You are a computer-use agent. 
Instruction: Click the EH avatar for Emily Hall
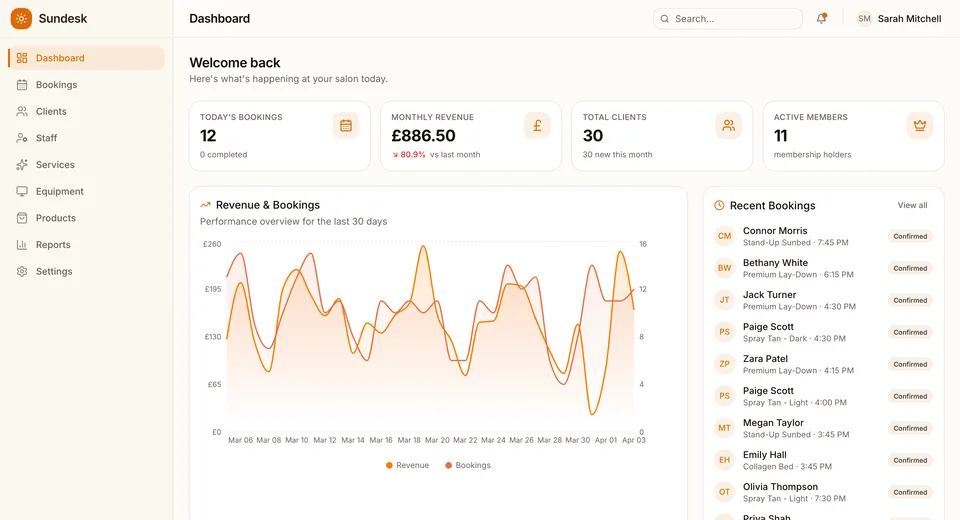click(724, 460)
